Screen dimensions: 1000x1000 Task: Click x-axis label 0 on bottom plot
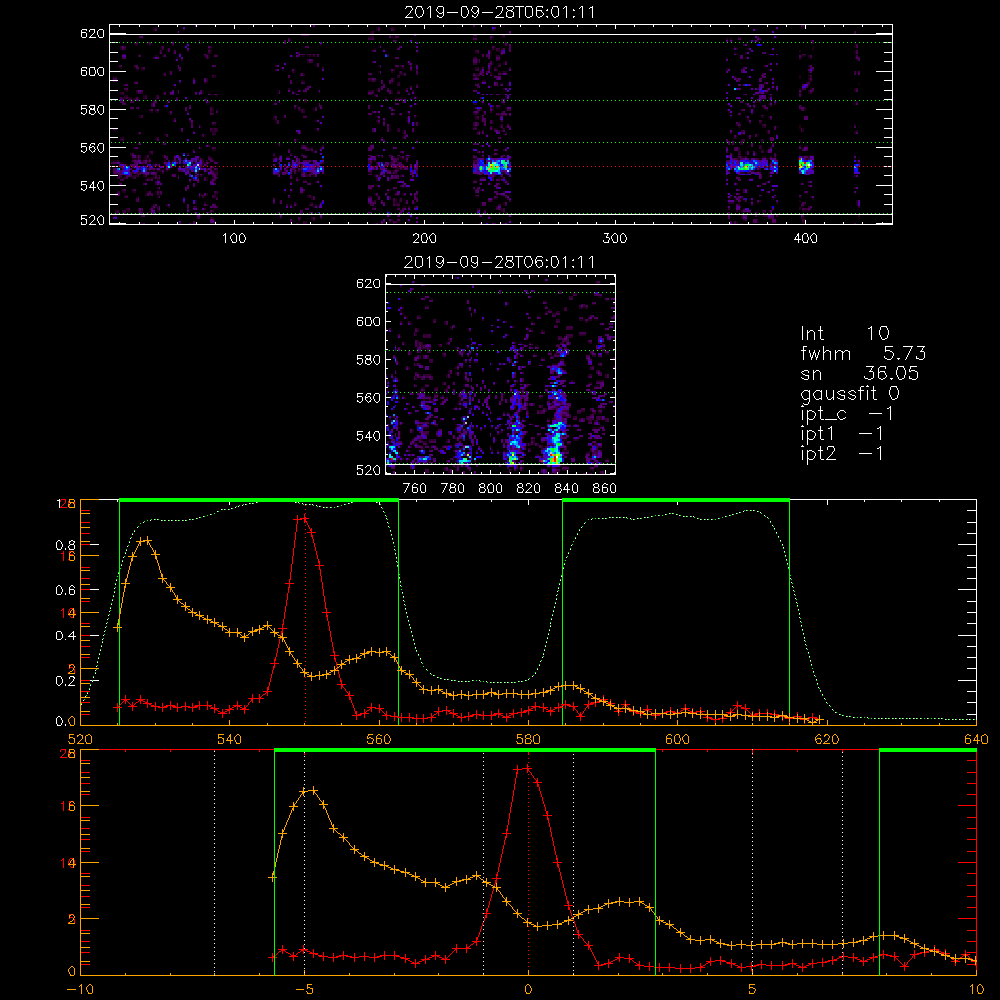point(528,990)
